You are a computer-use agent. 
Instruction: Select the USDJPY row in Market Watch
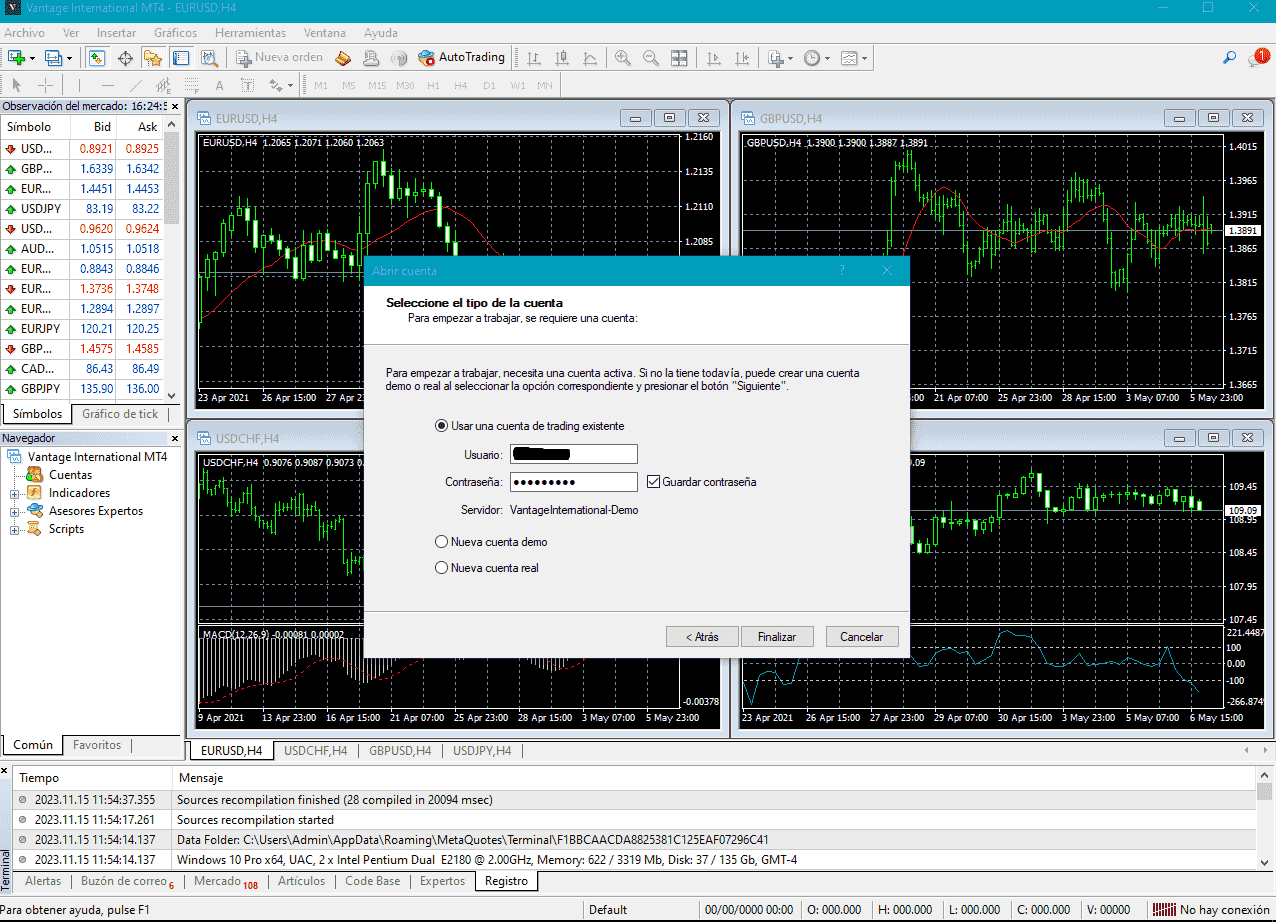(82, 209)
